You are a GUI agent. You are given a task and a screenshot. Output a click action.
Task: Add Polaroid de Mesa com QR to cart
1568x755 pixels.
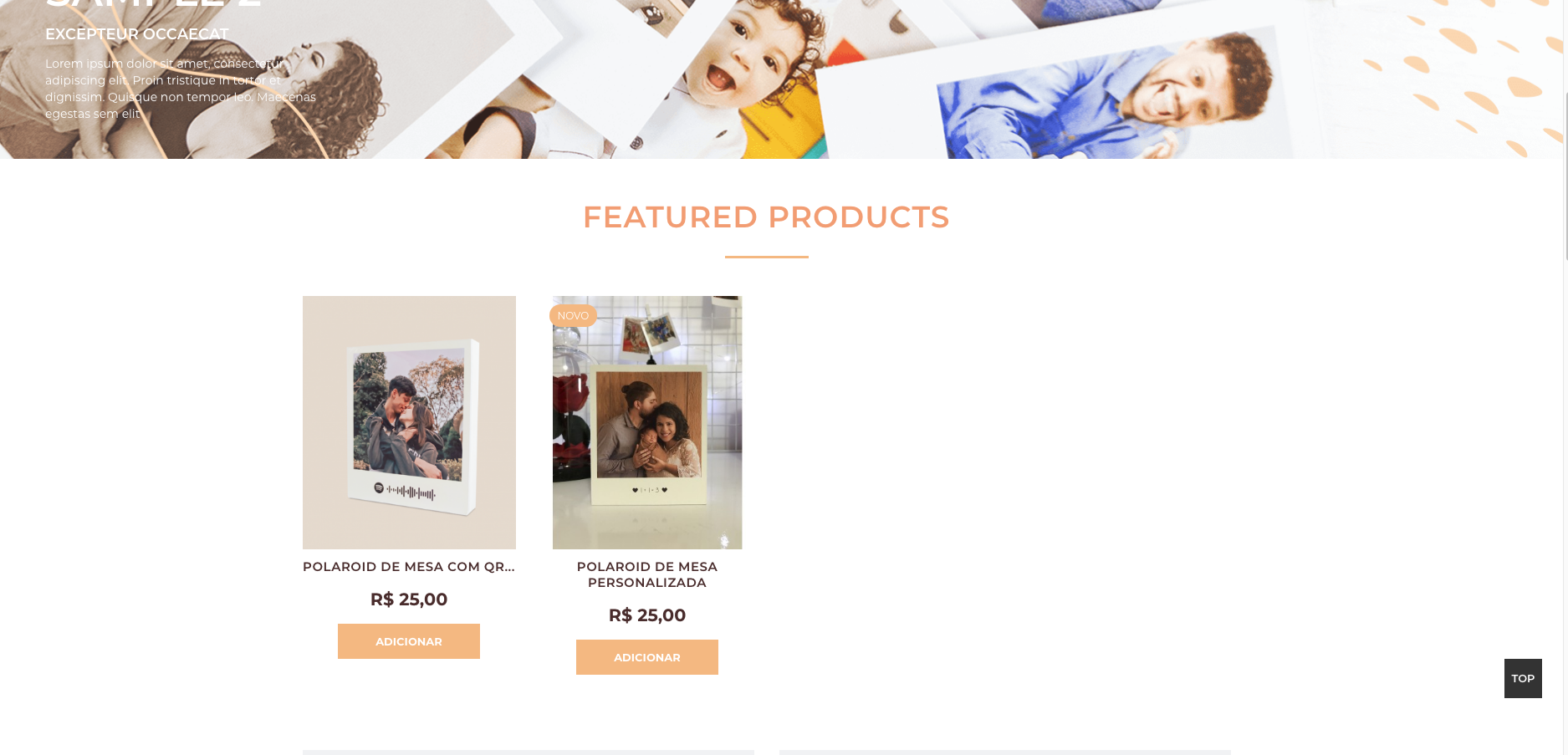pyautogui.click(x=409, y=641)
